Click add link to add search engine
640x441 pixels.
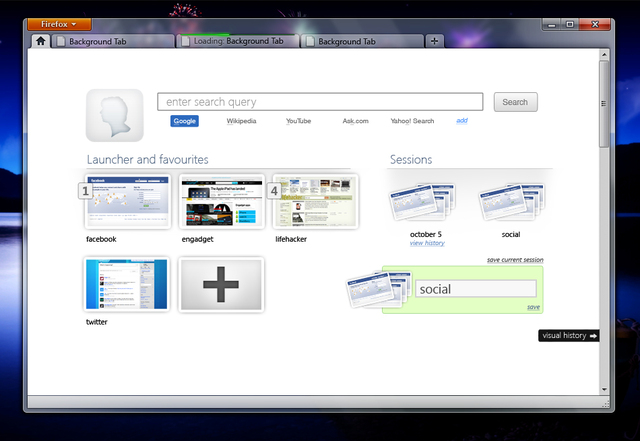(x=462, y=120)
